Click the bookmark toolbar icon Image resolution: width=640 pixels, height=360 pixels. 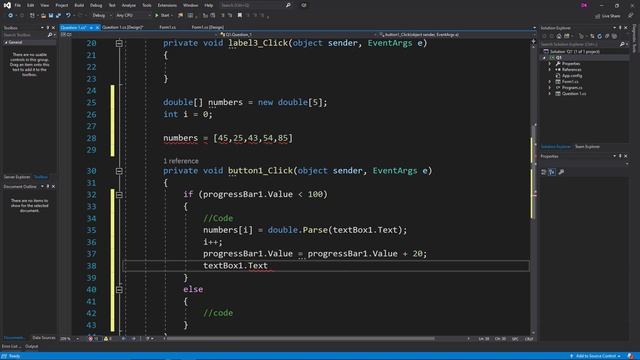(240, 16)
